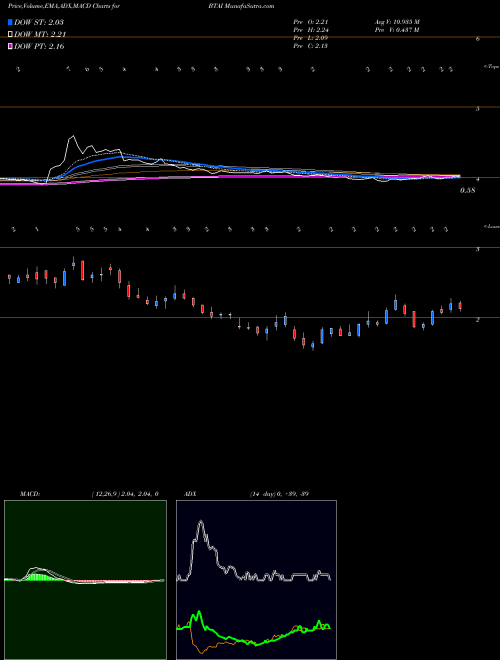Select the 'DOW MT: 2.21' legend label
The image size is (500, 660).
coord(40,35)
